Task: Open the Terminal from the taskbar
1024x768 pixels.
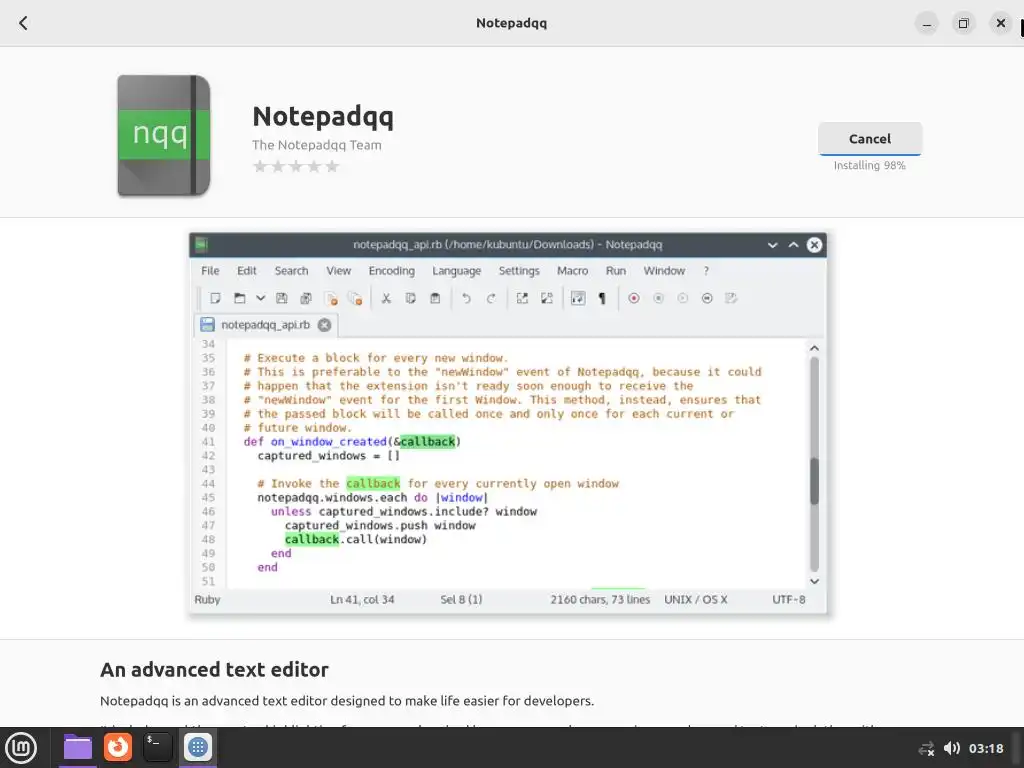Action: pyautogui.click(x=157, y=747)
